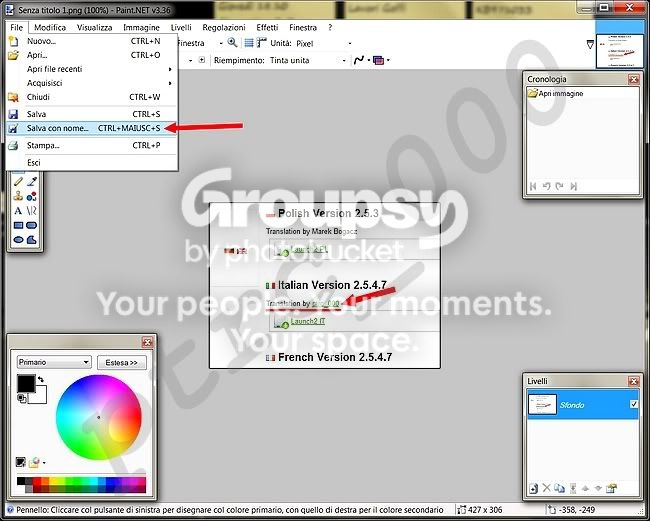Select the Rectangle shape tool
Screen dimensions: 650x521
tap(18, 225)
